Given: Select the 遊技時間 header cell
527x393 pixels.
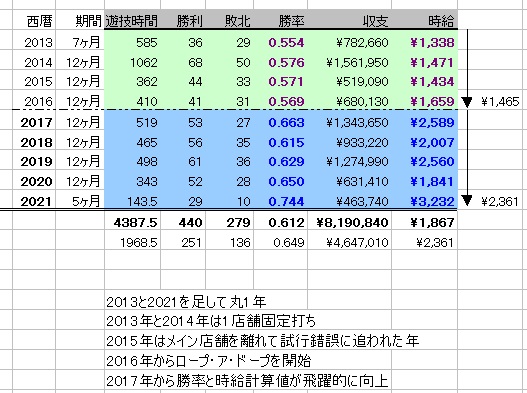Looking at the screenshot, I should tap(132, 21).
